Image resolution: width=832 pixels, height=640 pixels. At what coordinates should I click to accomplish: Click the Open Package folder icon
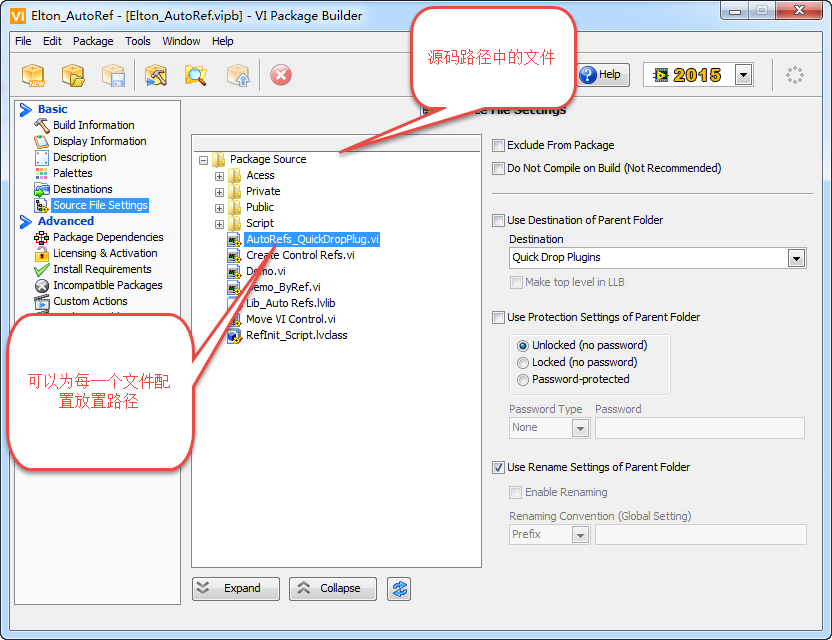click(73, 75)
